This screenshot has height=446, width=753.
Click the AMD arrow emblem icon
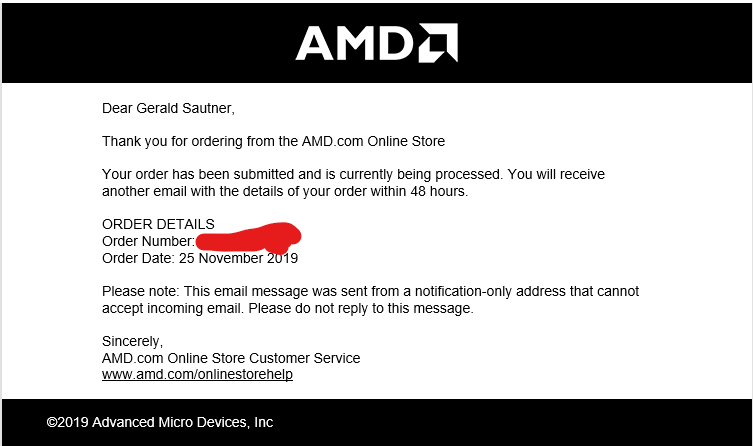click(x=438, y=43)
